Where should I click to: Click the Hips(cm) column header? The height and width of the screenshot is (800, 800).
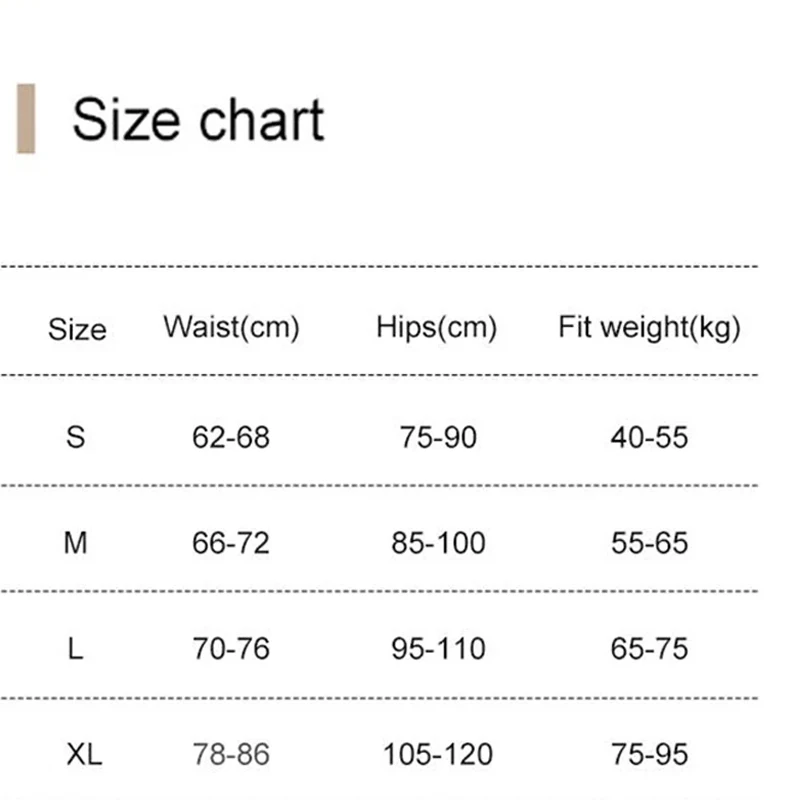[437, 327]
